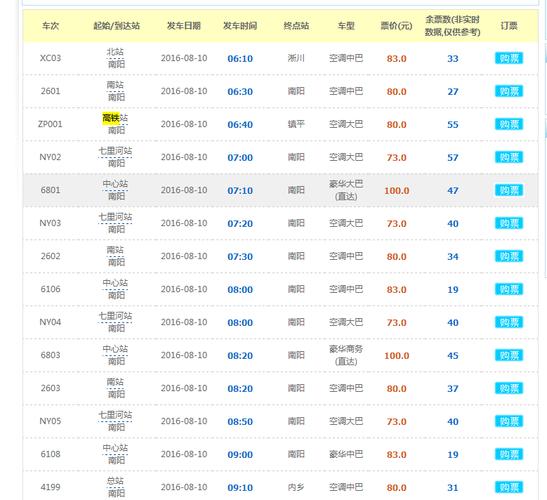547x500 pixels.
Task: Click 购票 for NY04 departing 08:00
Action: coord(509,322)
